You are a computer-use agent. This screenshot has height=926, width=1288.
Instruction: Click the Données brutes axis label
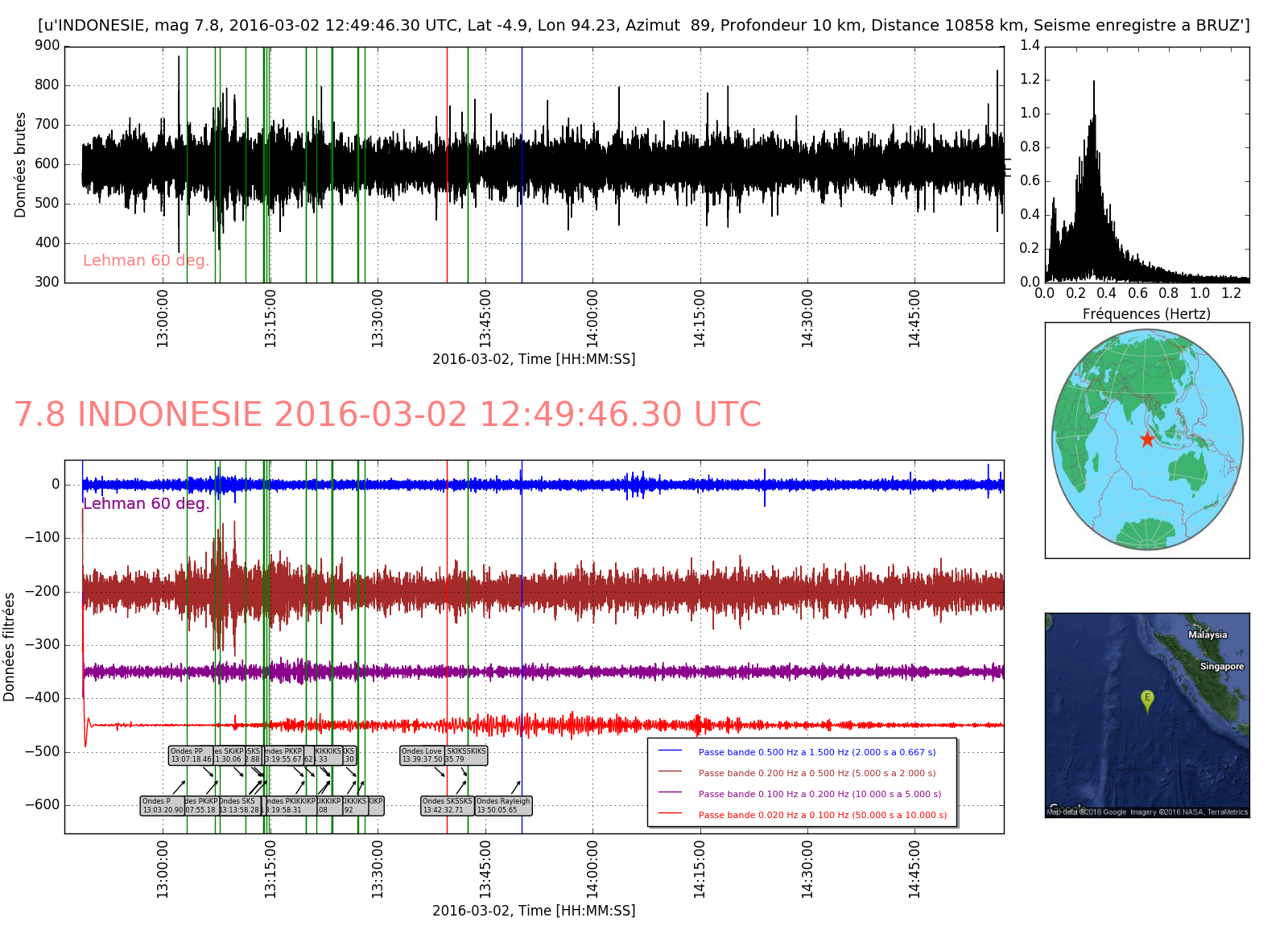coord(20,164)
